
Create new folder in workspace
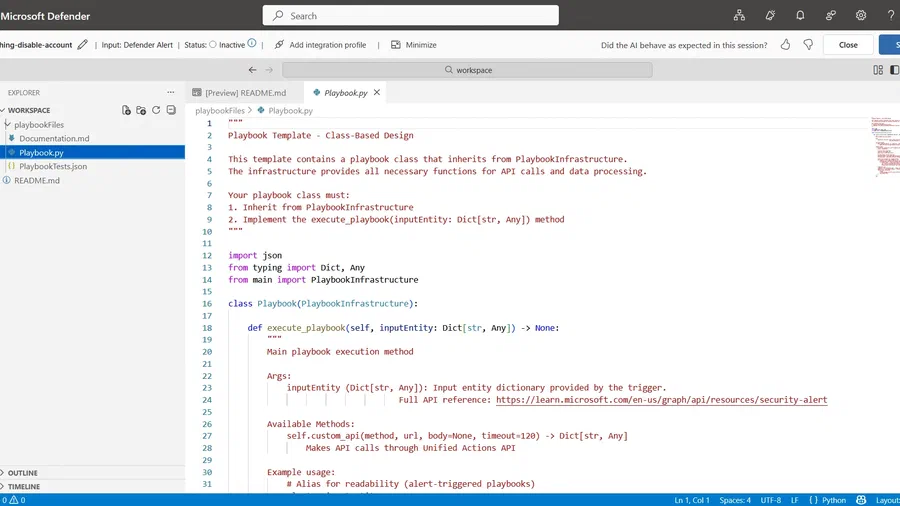click(x=141, y=110)
